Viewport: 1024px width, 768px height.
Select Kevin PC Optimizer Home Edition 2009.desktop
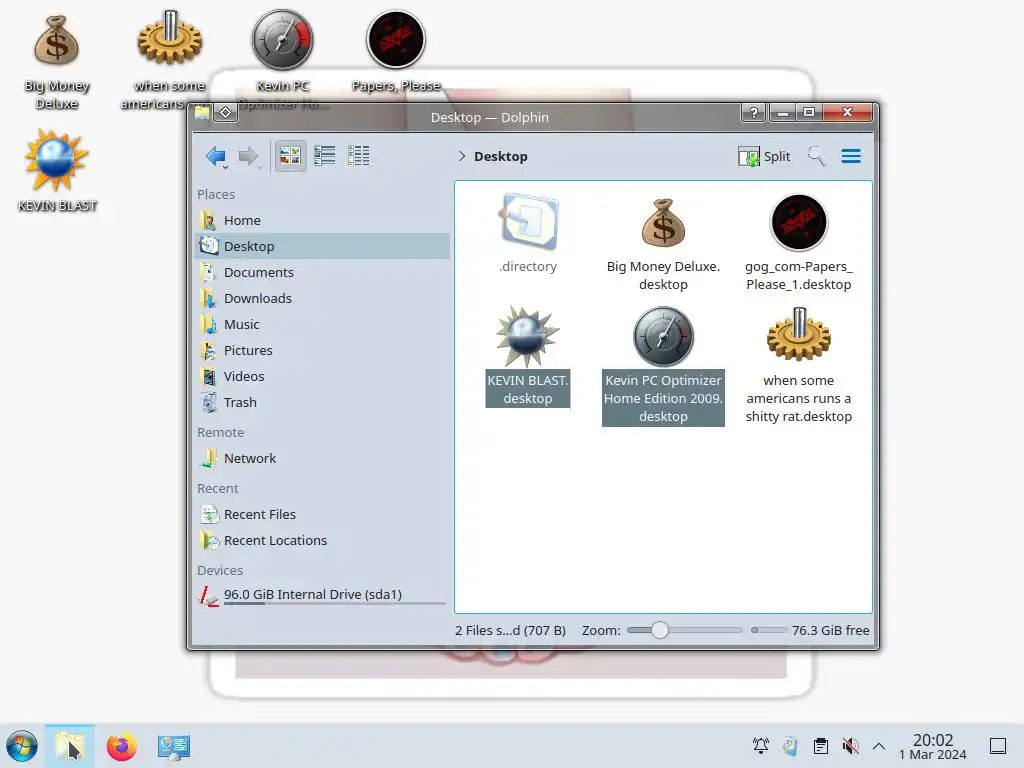[x=663, y=366]
